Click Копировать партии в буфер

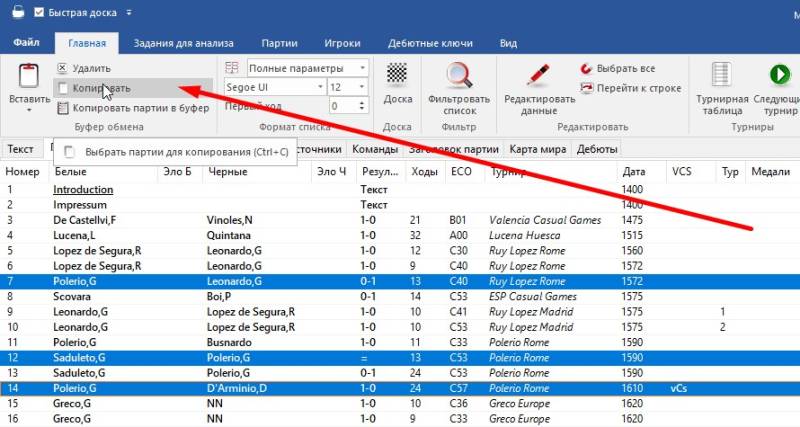(64, 108)
